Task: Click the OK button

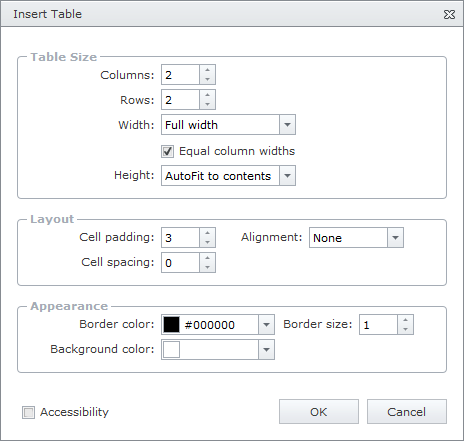Action: click(319, 412)
